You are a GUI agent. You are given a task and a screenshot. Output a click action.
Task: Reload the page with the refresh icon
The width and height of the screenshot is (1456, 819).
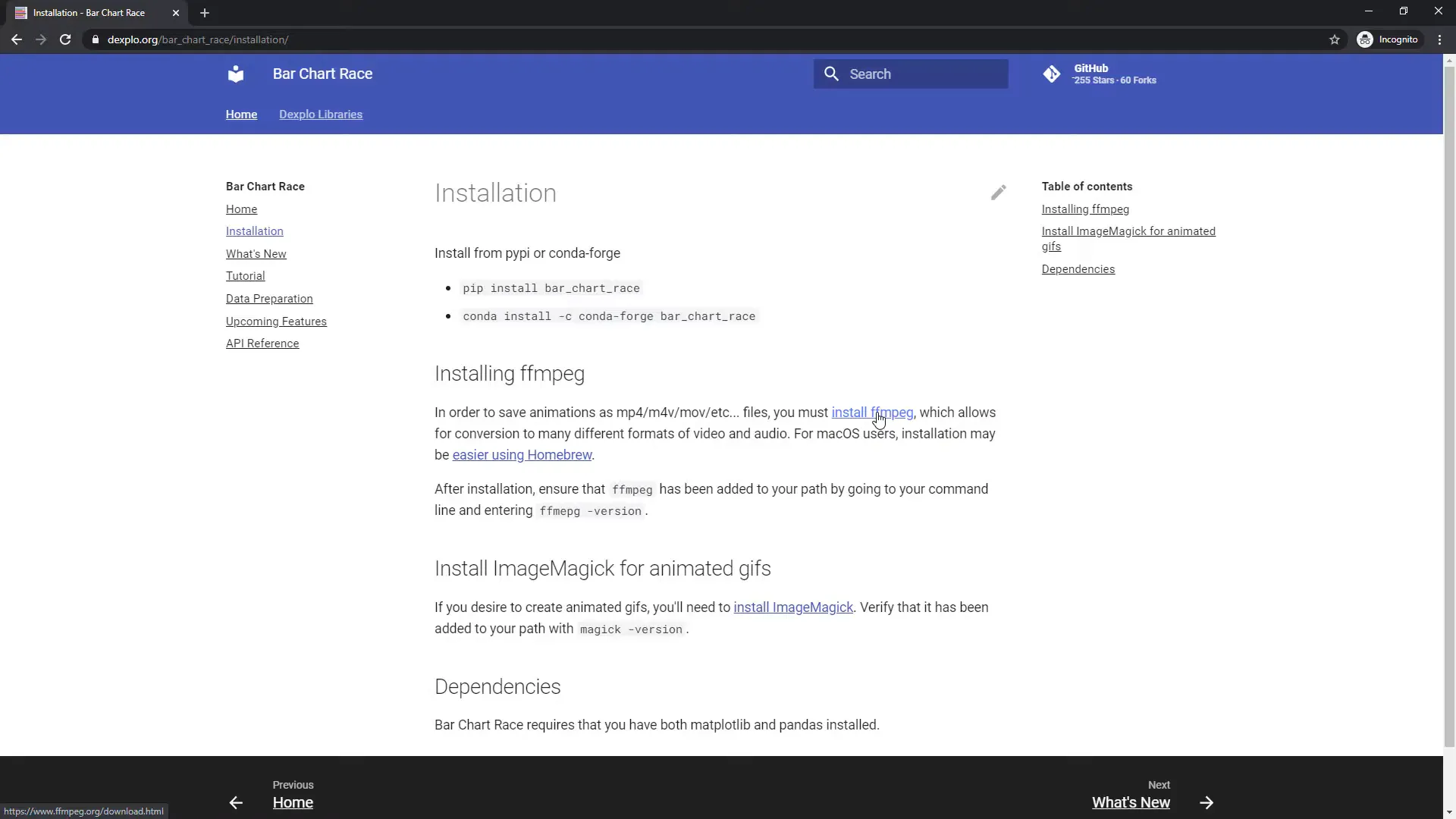coord(65,39)
